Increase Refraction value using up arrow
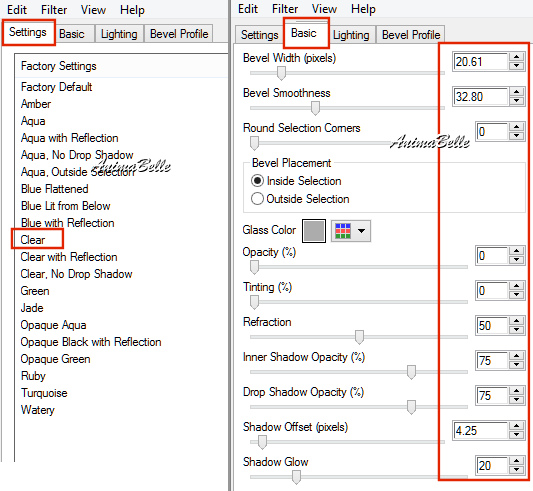This screenshot has height=491, width=533. 517,321
